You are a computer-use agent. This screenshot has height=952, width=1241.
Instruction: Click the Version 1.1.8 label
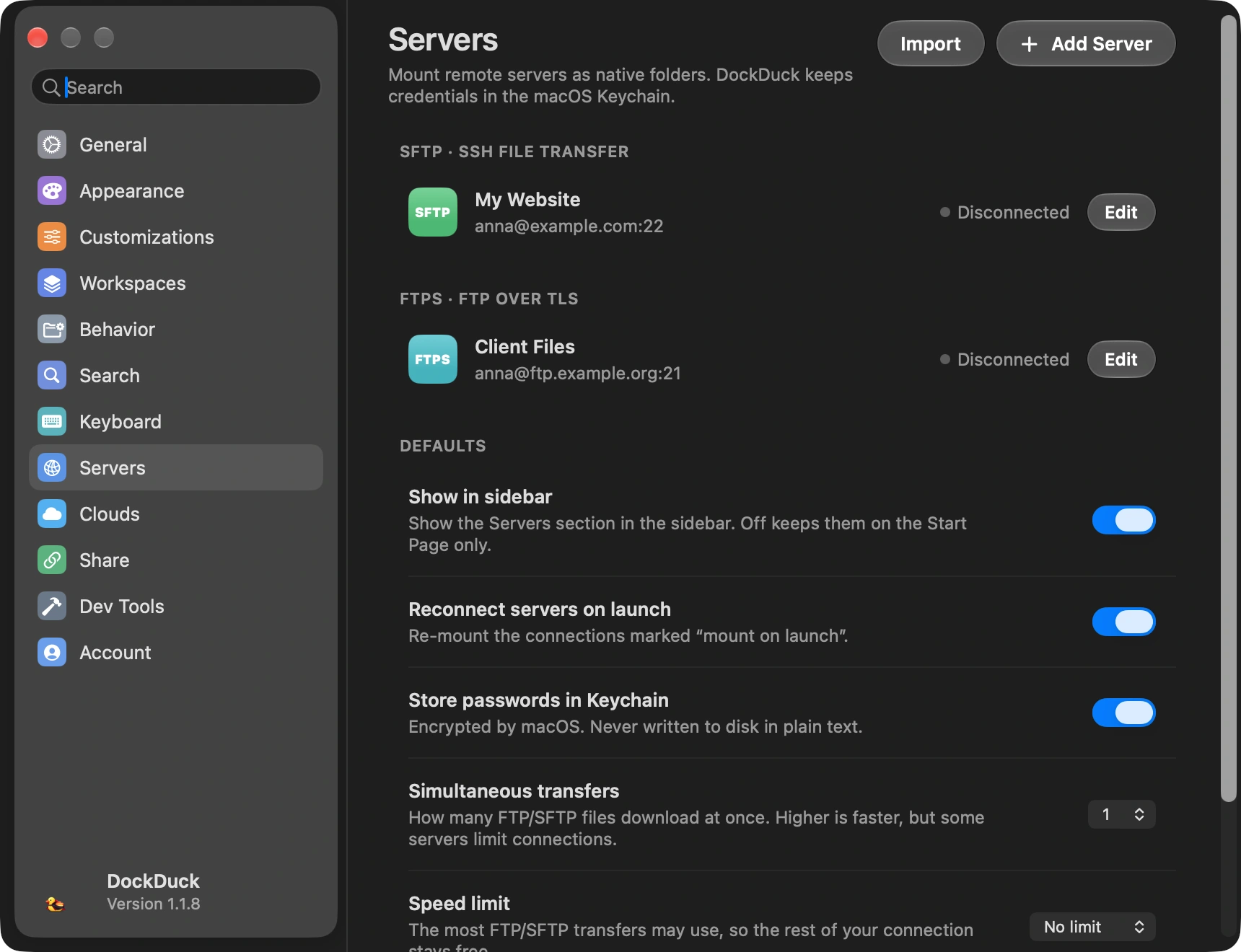(154, 904)
